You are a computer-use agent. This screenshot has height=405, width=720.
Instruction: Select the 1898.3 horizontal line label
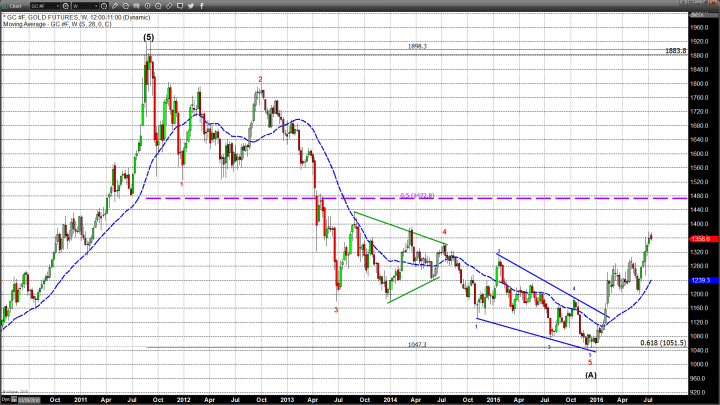417,46
